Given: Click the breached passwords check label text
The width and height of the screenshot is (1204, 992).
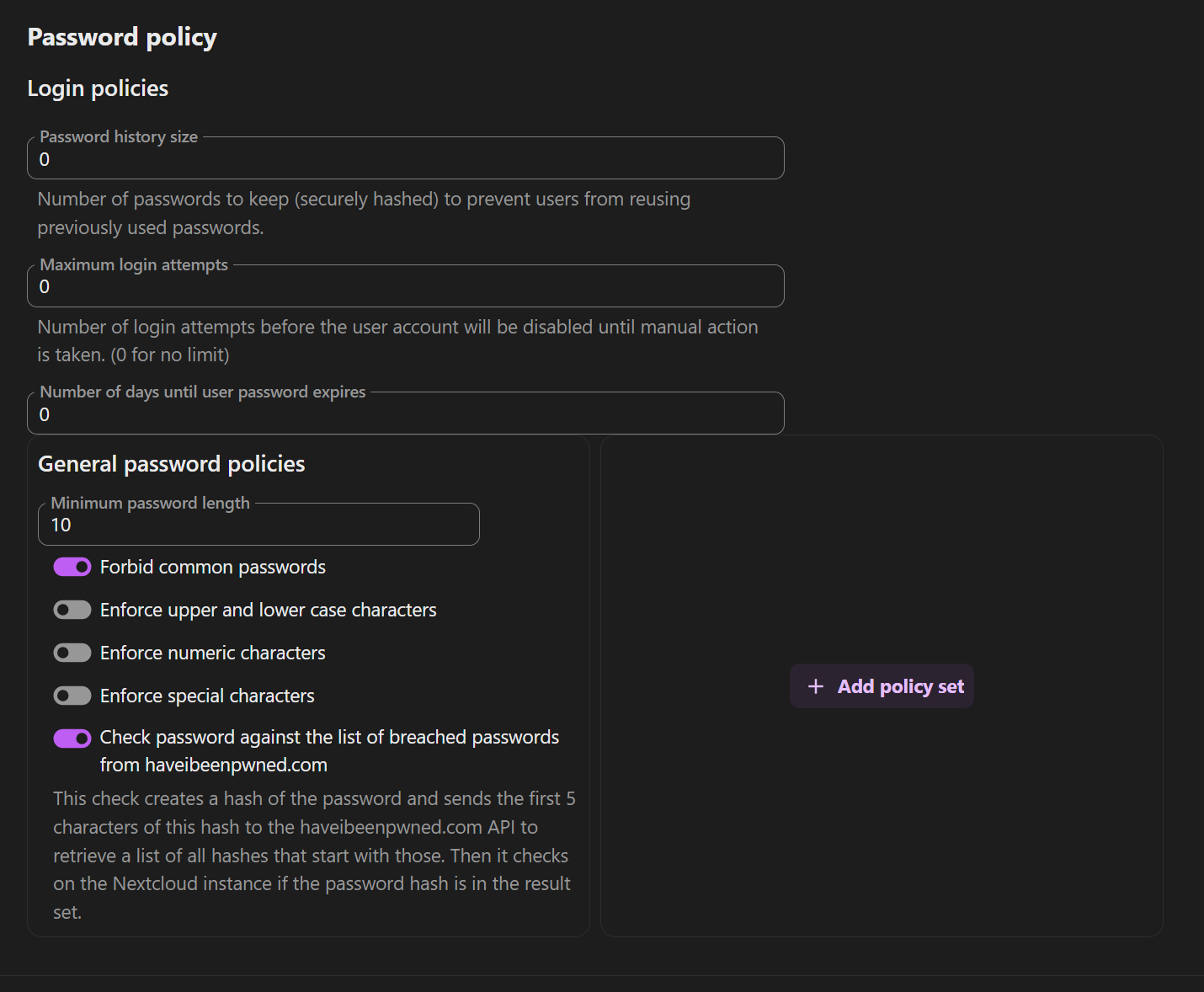Looking at the screenshot, I should [x=329, y=738].
